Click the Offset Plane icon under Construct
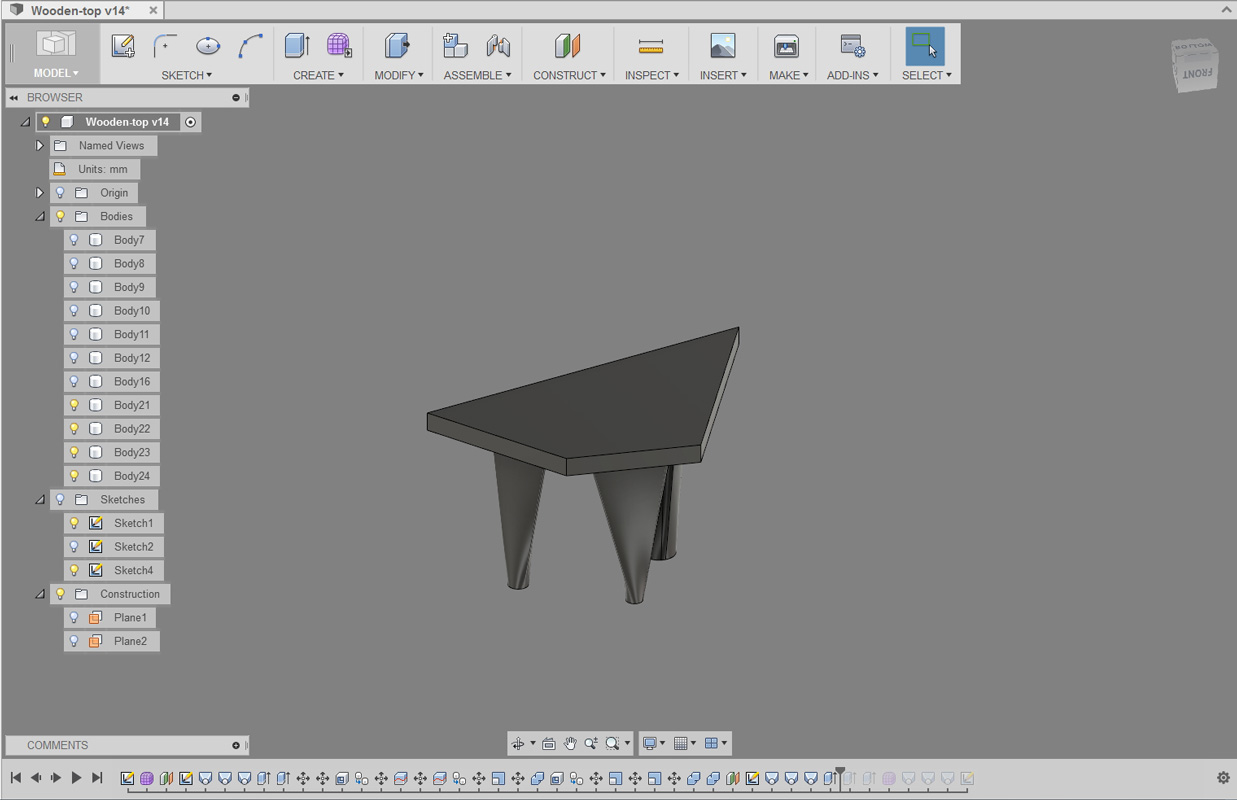1237x800 pixels. click(567, 45)
